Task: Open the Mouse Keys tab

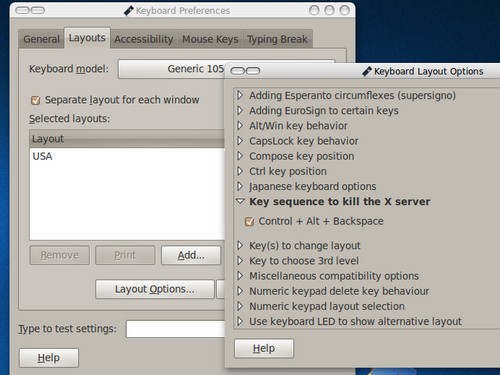Action: 210,39
